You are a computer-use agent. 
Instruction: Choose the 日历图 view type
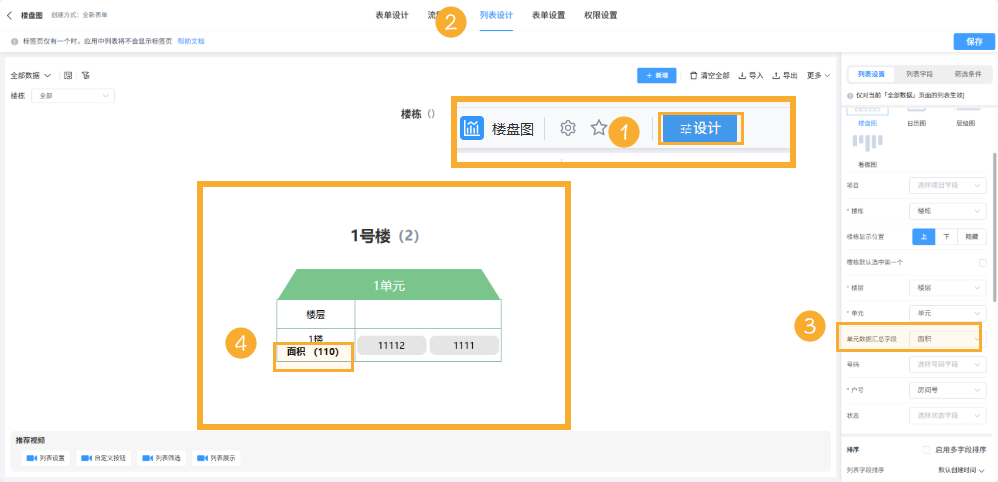click(x=916, y=118)
